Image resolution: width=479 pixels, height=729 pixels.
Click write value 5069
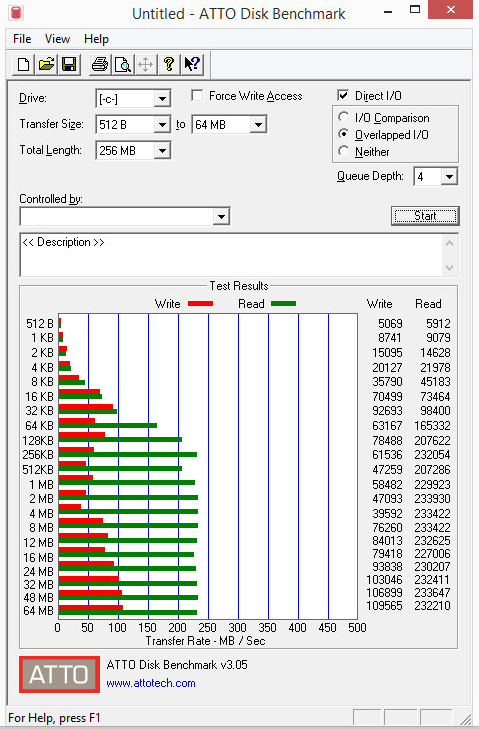click(x=390, y=324)
